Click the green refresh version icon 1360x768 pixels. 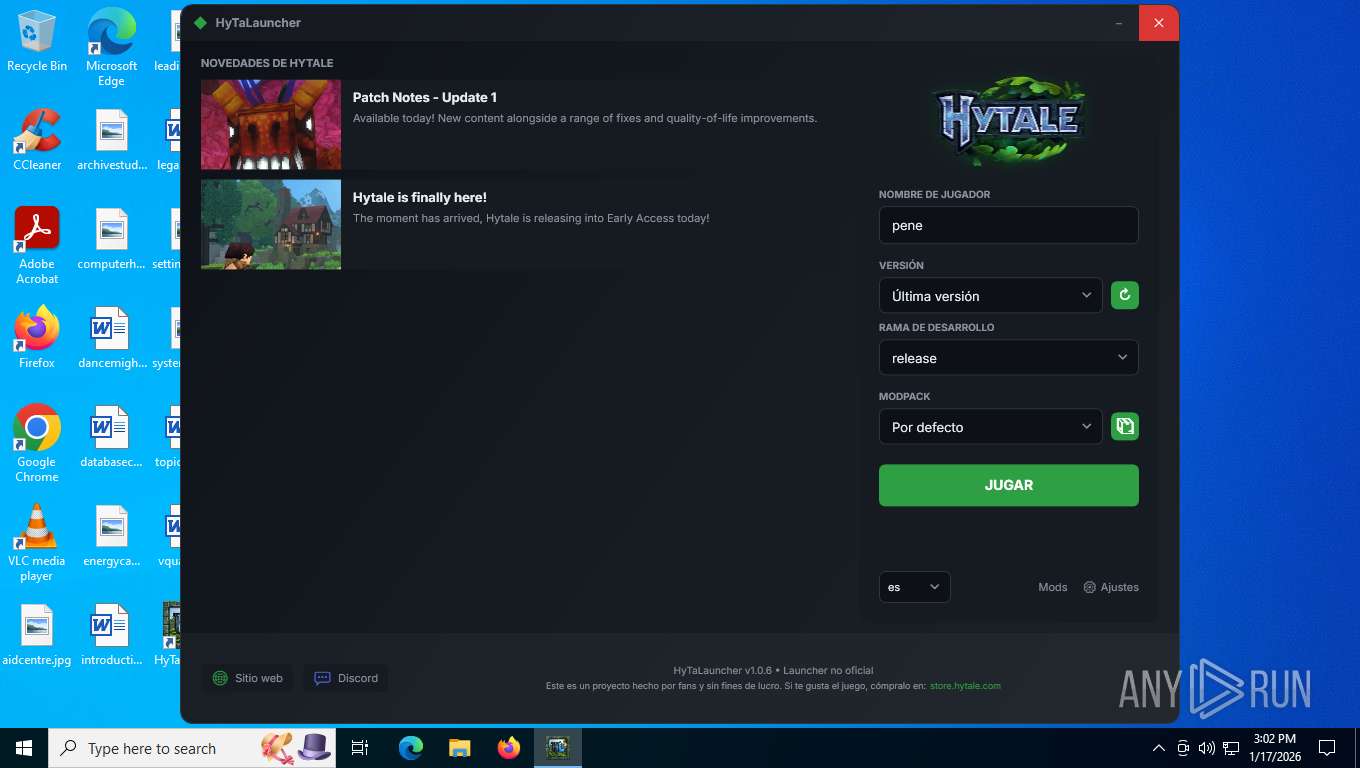1125,295
